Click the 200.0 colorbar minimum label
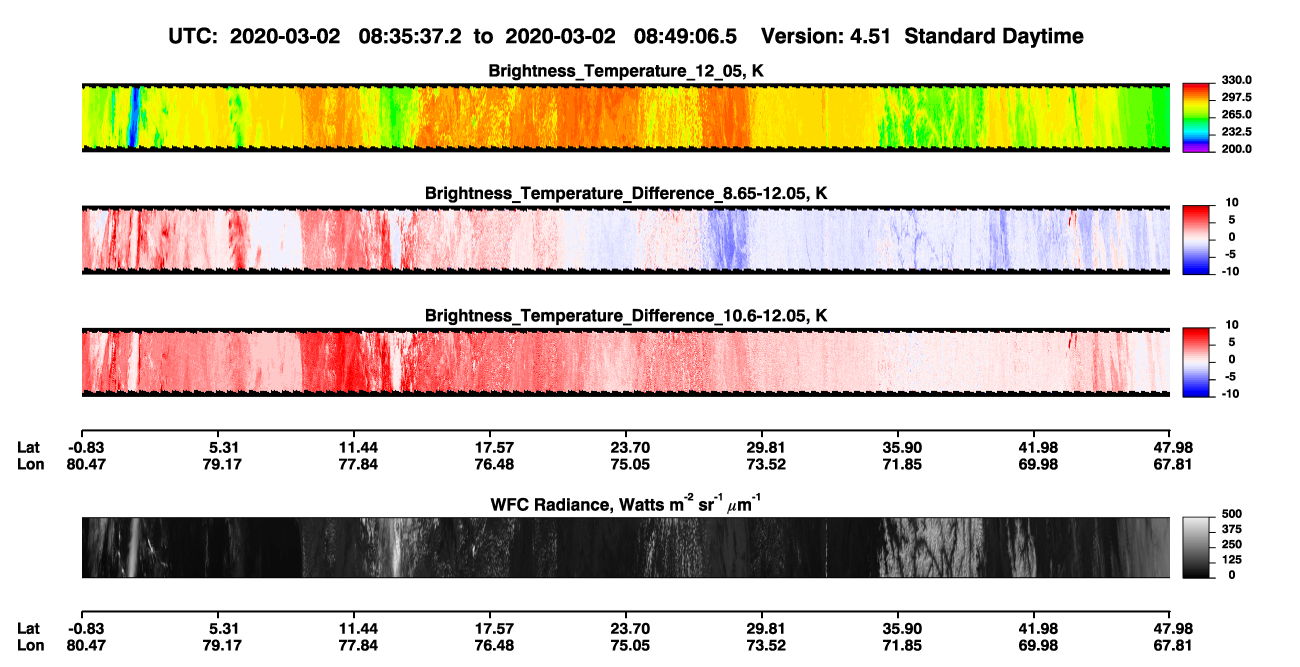The height and width of the screenshot is (667, 1300). (1236, 148)
